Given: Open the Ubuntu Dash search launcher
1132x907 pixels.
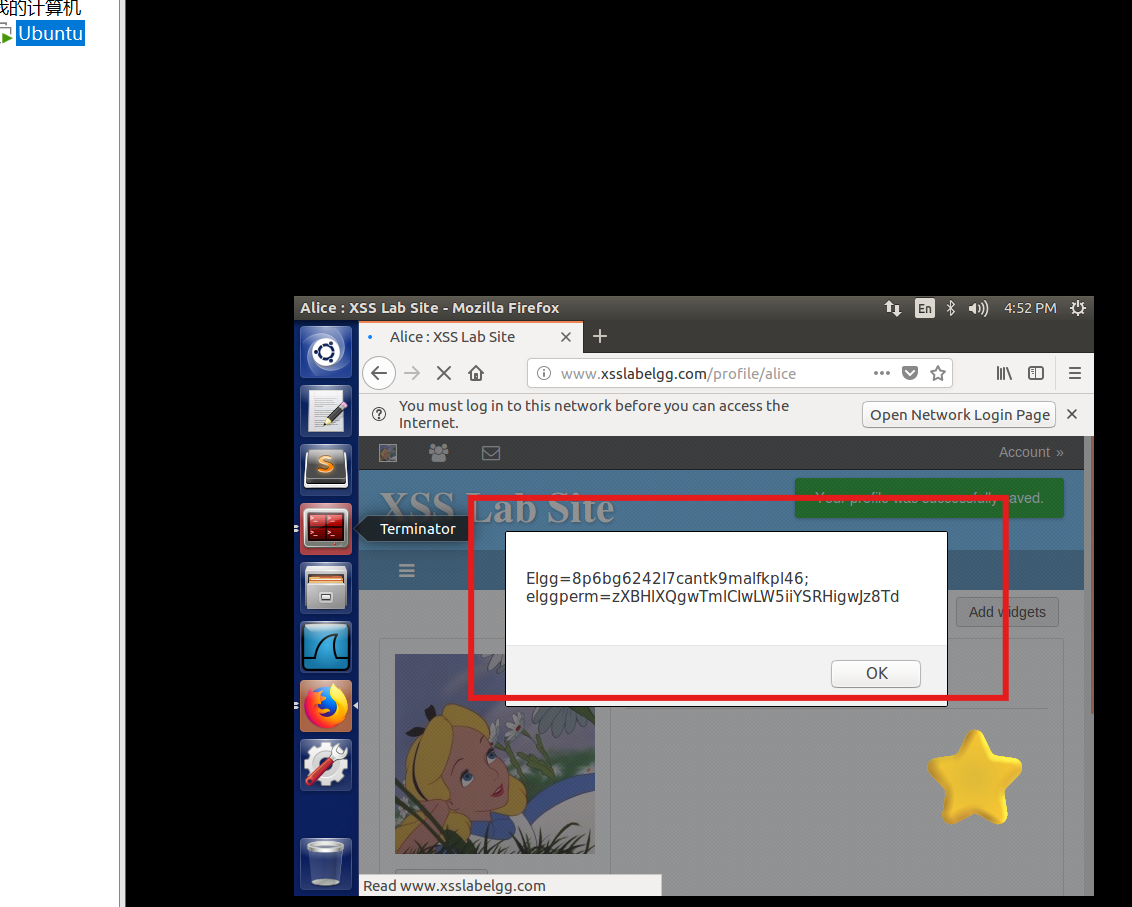Looking at the screenshot, I should [x=326, y=352].
